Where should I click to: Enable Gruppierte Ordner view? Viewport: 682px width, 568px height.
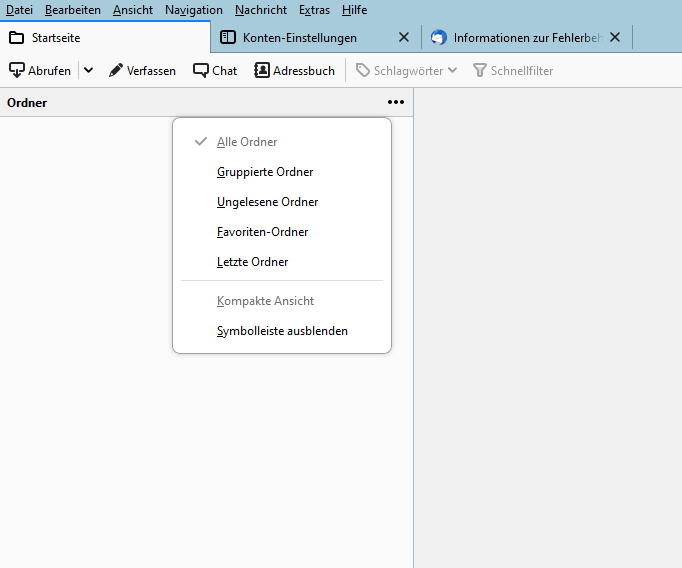265,172
